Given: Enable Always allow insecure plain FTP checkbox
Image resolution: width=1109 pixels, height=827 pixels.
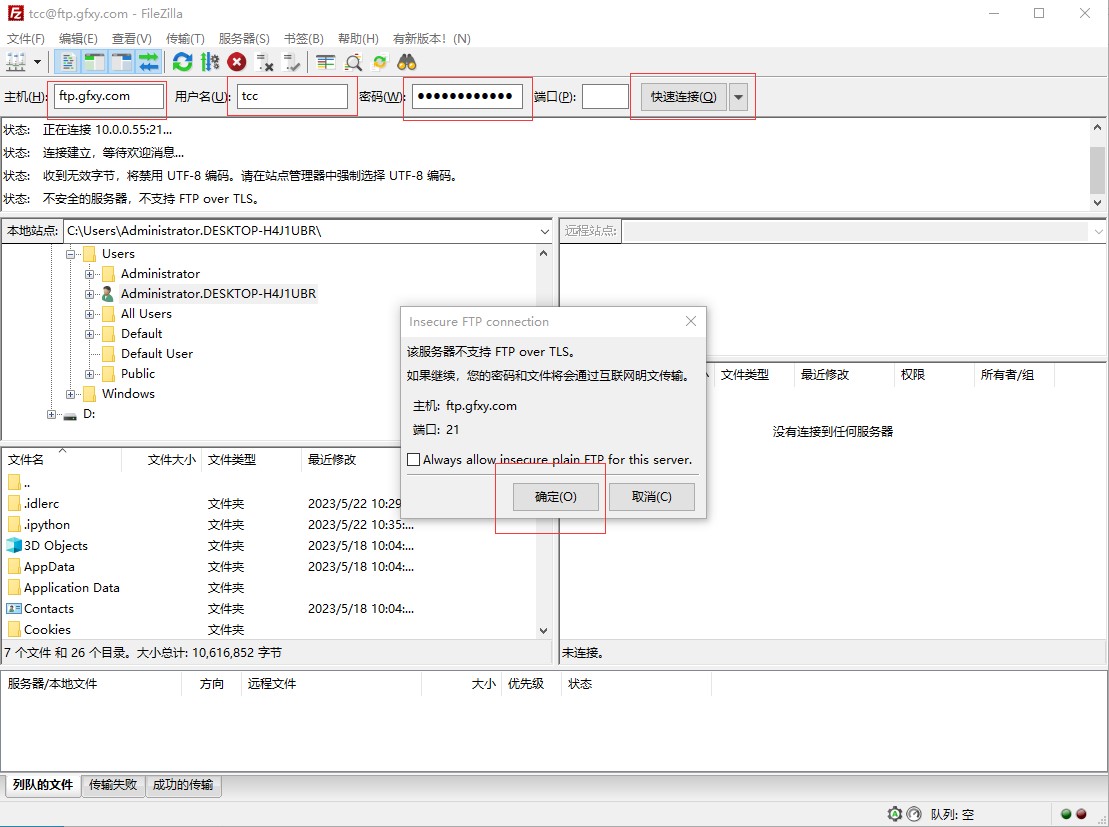Looking at the screenshot, I should (x=414, y=460).
